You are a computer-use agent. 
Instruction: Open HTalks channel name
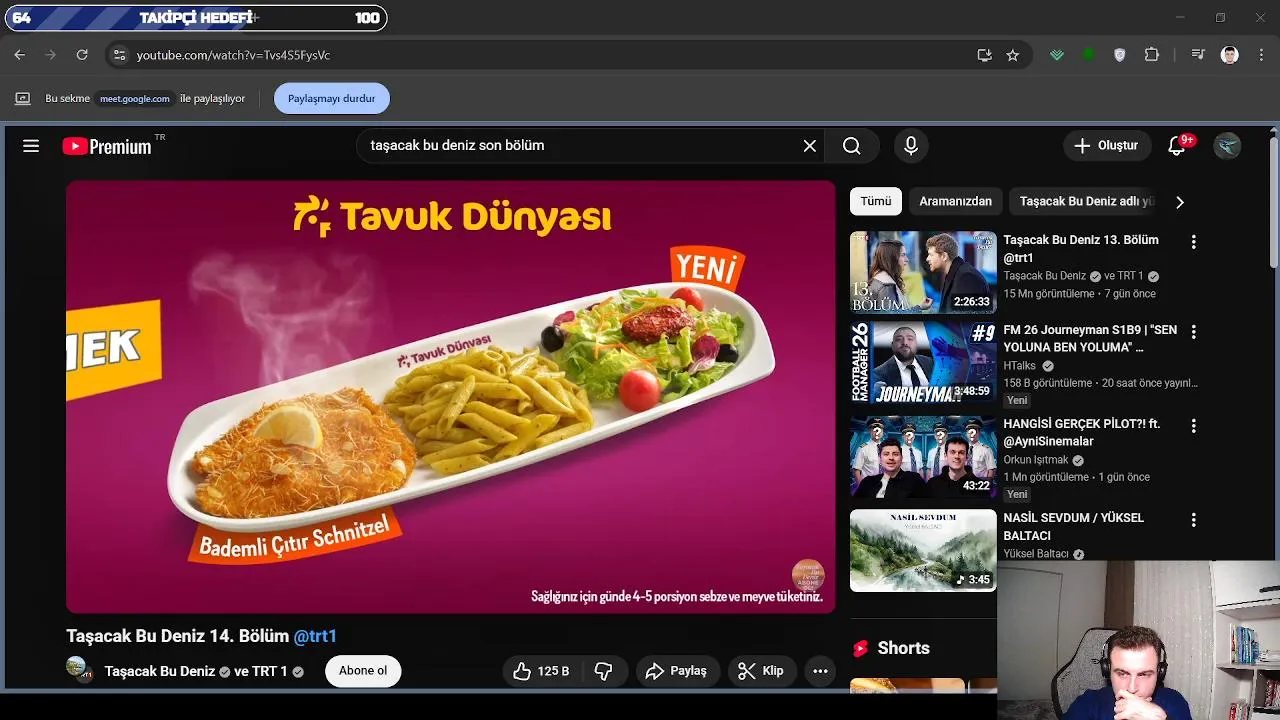(x=1020, y=366)
